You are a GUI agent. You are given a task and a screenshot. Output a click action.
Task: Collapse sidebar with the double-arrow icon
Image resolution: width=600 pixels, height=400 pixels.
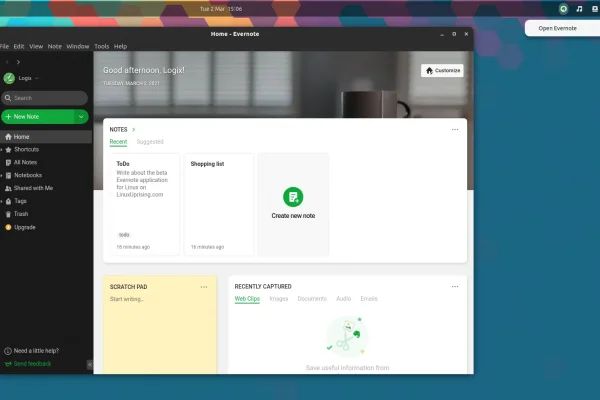tap(90, 364)
